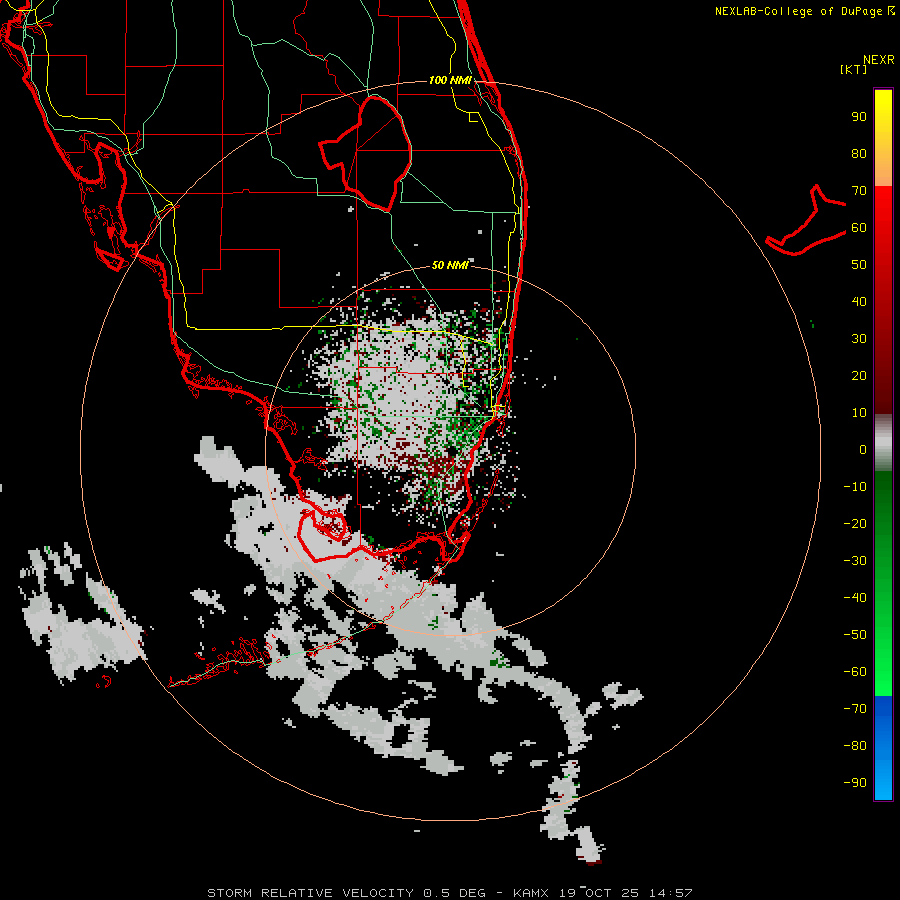Image resolution: width=900 pixels, height=900 pixels.
Task: Click the -50 value on velocity scale
Action: (855, 635)
